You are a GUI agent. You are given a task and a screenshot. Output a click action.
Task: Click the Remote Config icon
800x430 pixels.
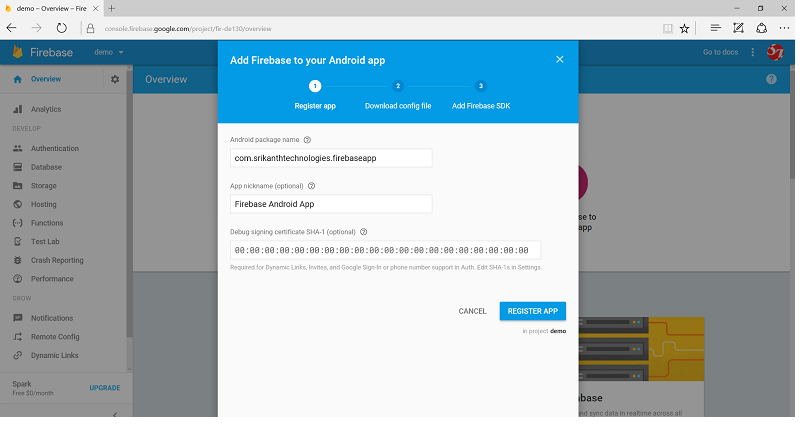(x=18, y=337)
